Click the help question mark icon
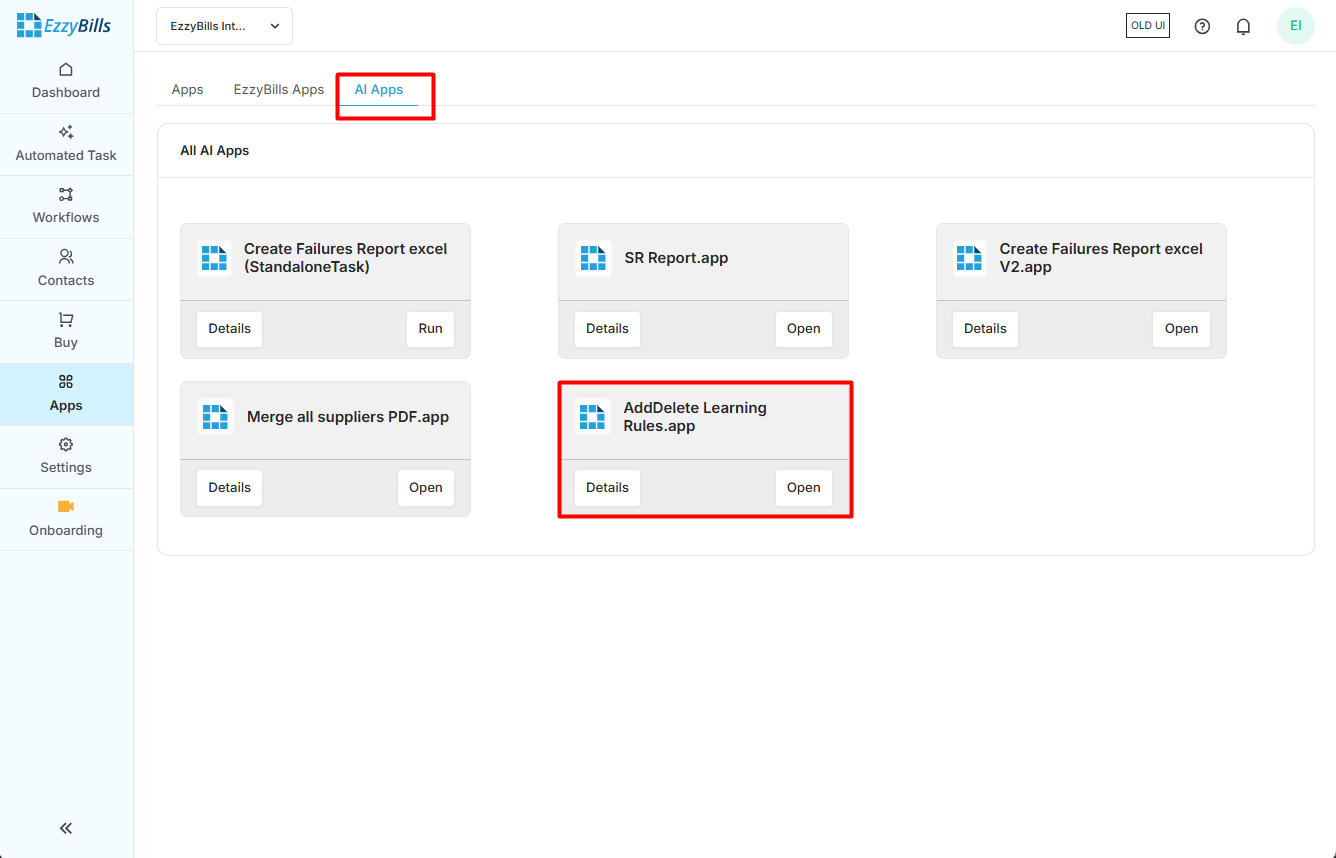This screenshot has width=1336, height=858. click(1202, 26)
